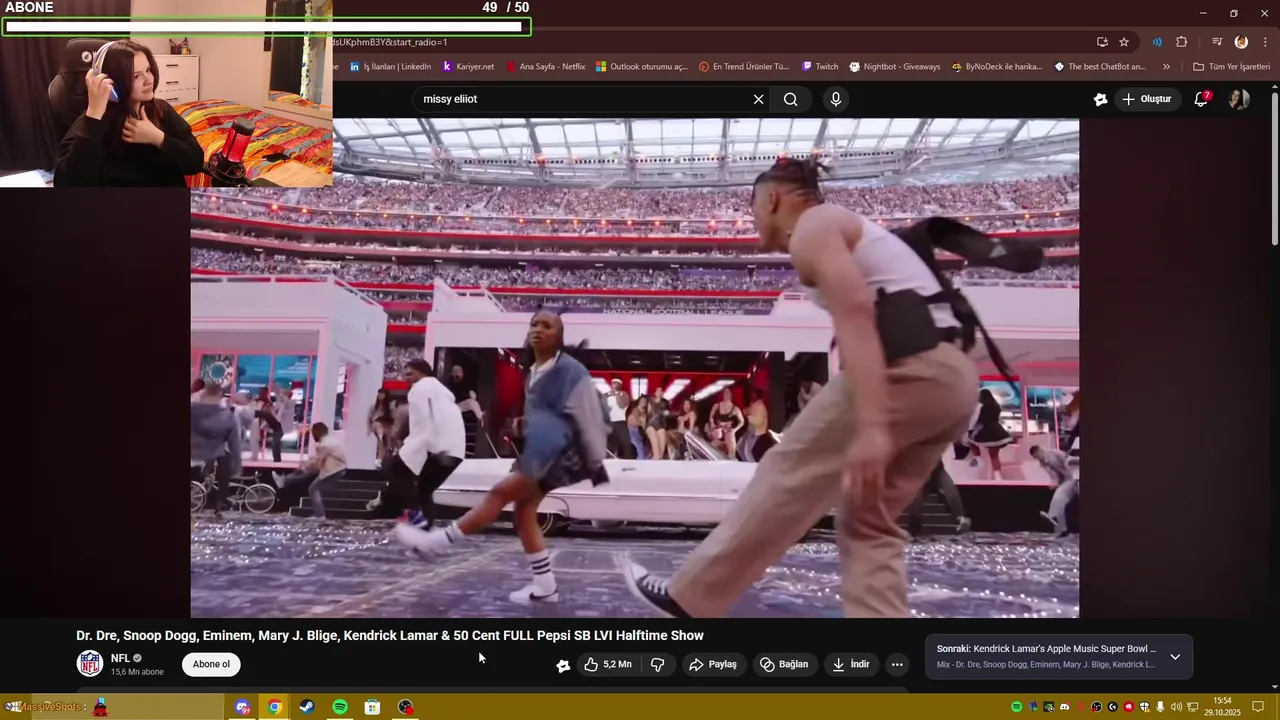
Task: Open the İş İlanları LinkedIn bookmark
Action: pyautogui.click(x=391, y=67)
